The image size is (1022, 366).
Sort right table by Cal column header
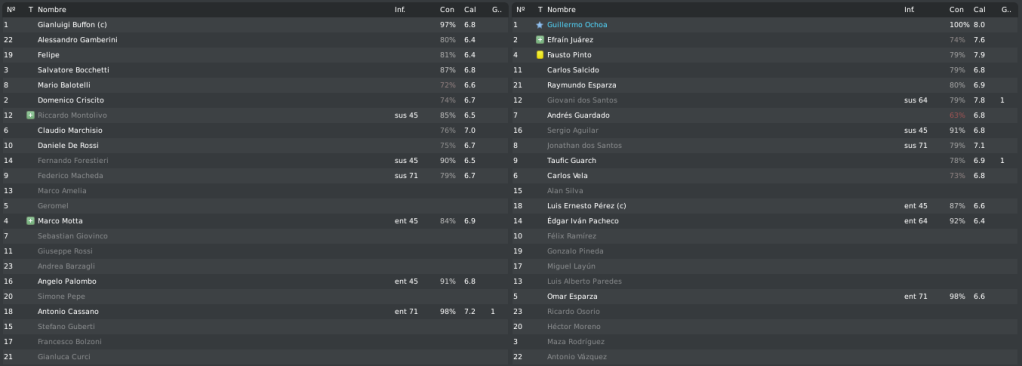pyautogui.click(x=979, y=10)
